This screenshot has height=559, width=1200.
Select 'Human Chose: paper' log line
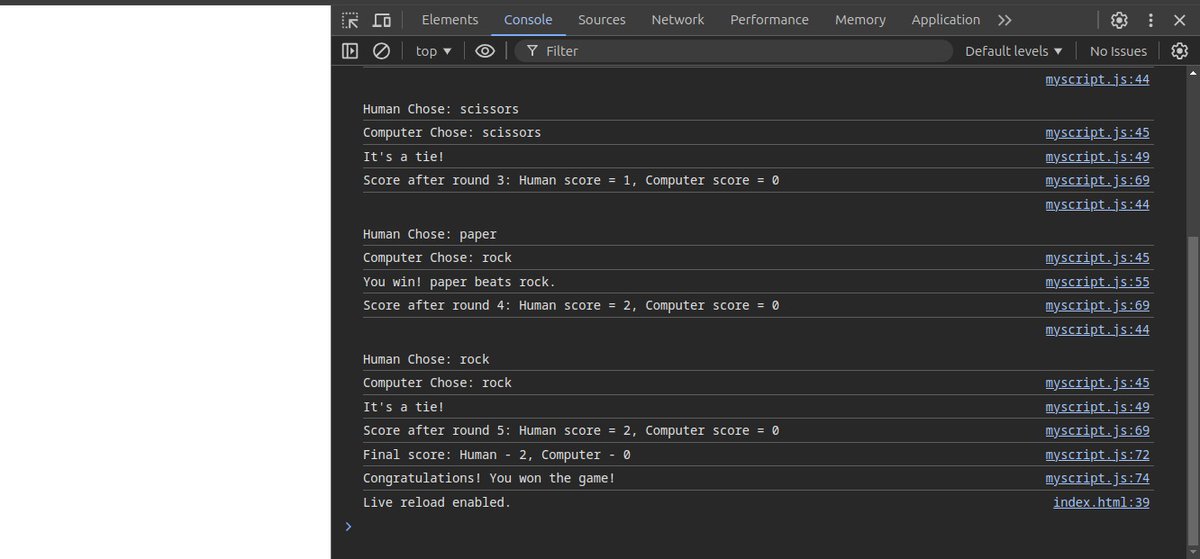point(430,235)
